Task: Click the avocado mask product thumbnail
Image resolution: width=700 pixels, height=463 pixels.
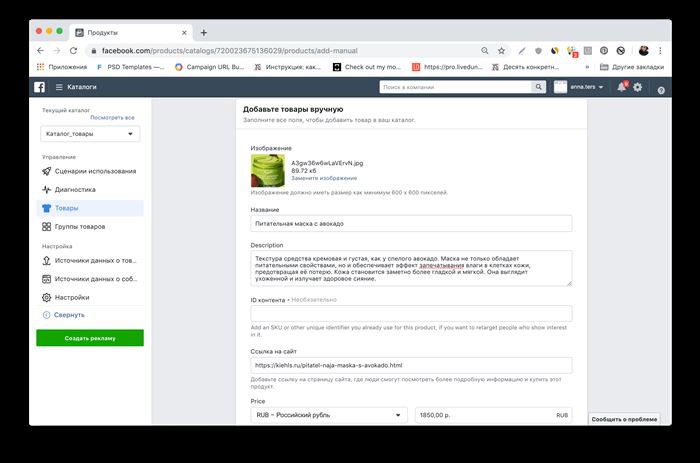Action: click(268, 171)
